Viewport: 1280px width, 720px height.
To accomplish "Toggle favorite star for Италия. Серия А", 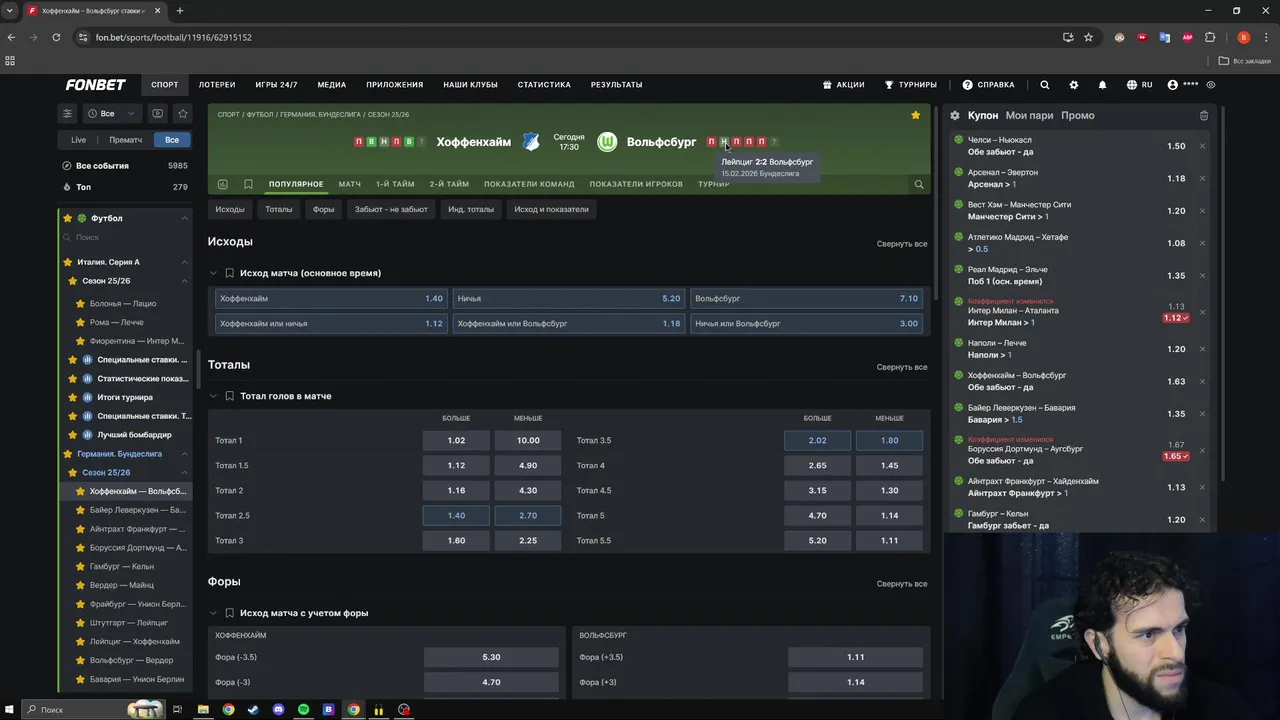I will click(69, 262).
